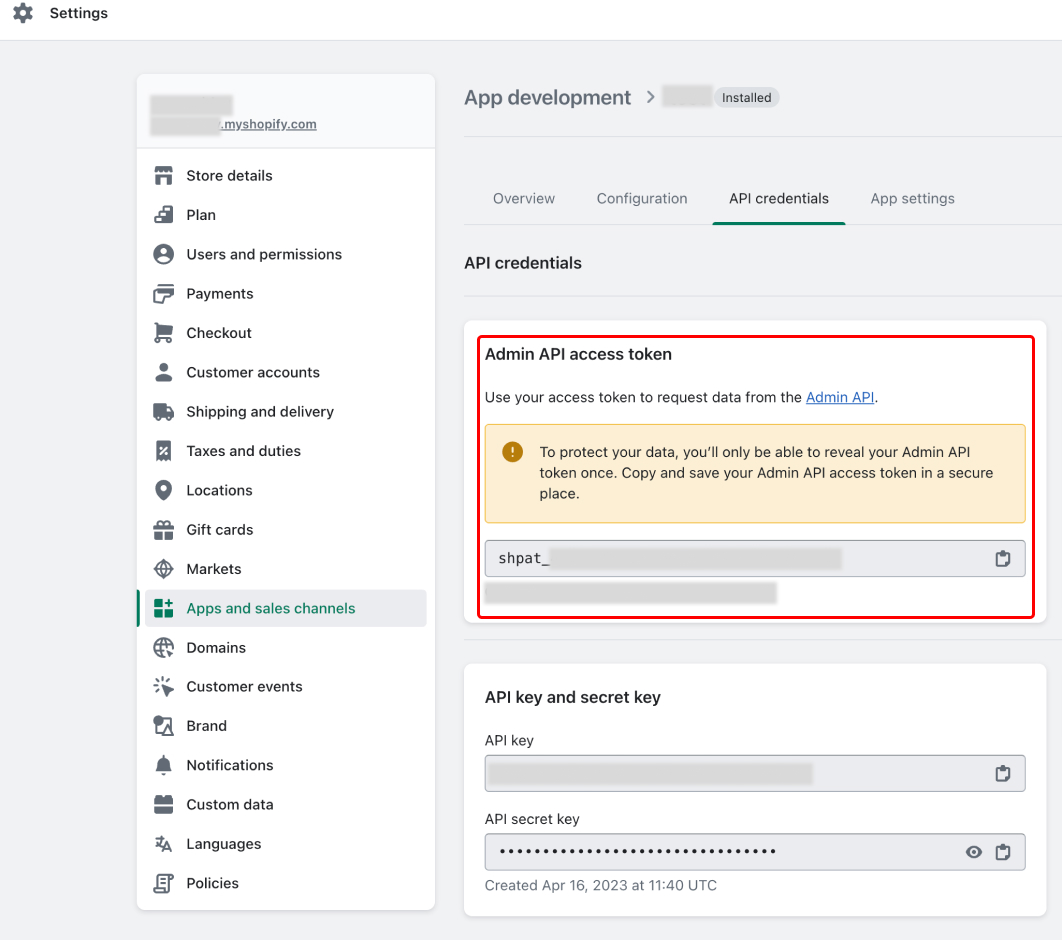
Task: Copy the Admin API access token
Action: [1003, 559]
